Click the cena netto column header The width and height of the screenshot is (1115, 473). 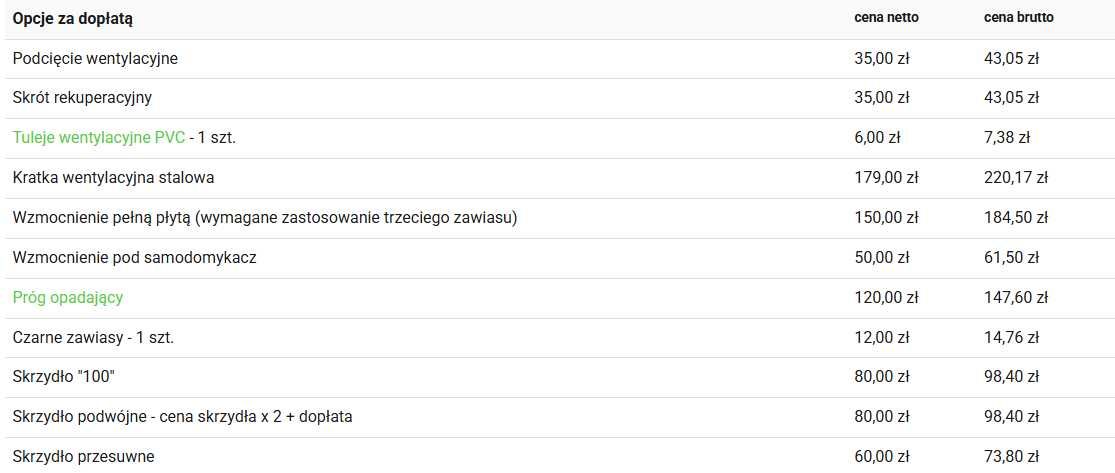[x=886, y=18]
